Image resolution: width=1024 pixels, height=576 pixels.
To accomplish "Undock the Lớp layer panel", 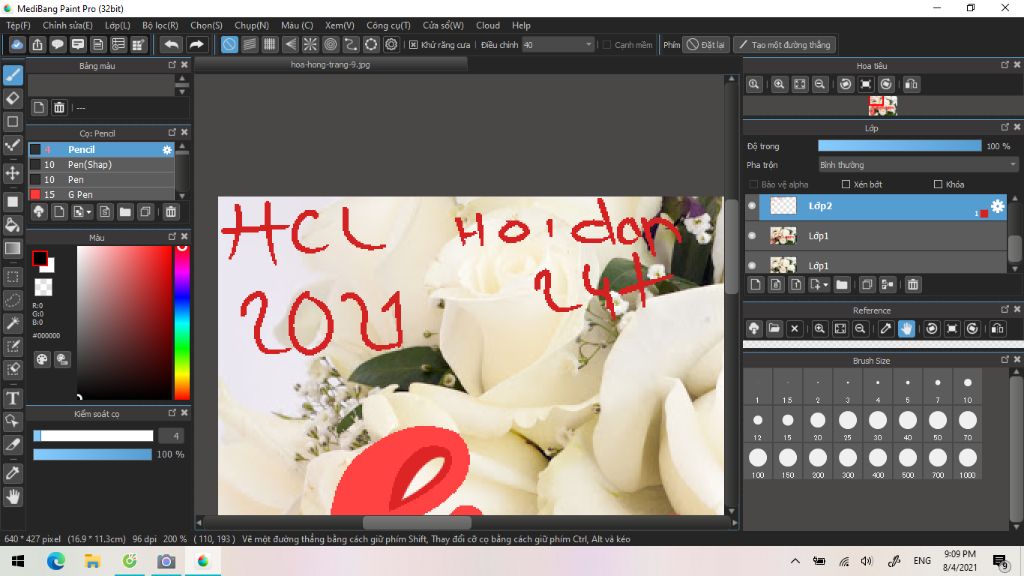I will point(1004,127).
